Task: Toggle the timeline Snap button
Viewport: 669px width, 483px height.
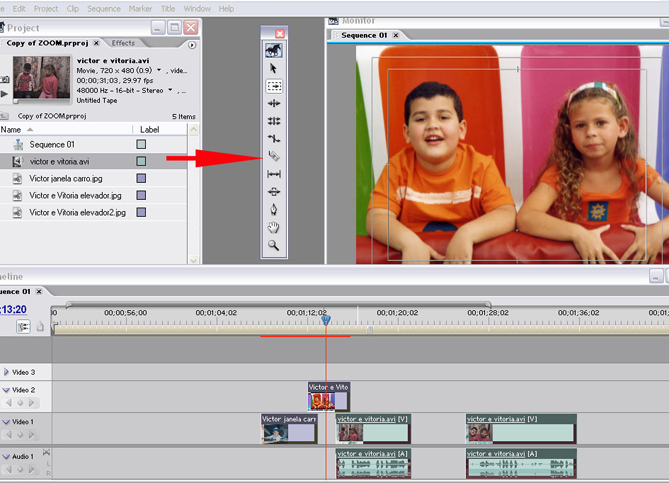Action: [x=22, y=327]
